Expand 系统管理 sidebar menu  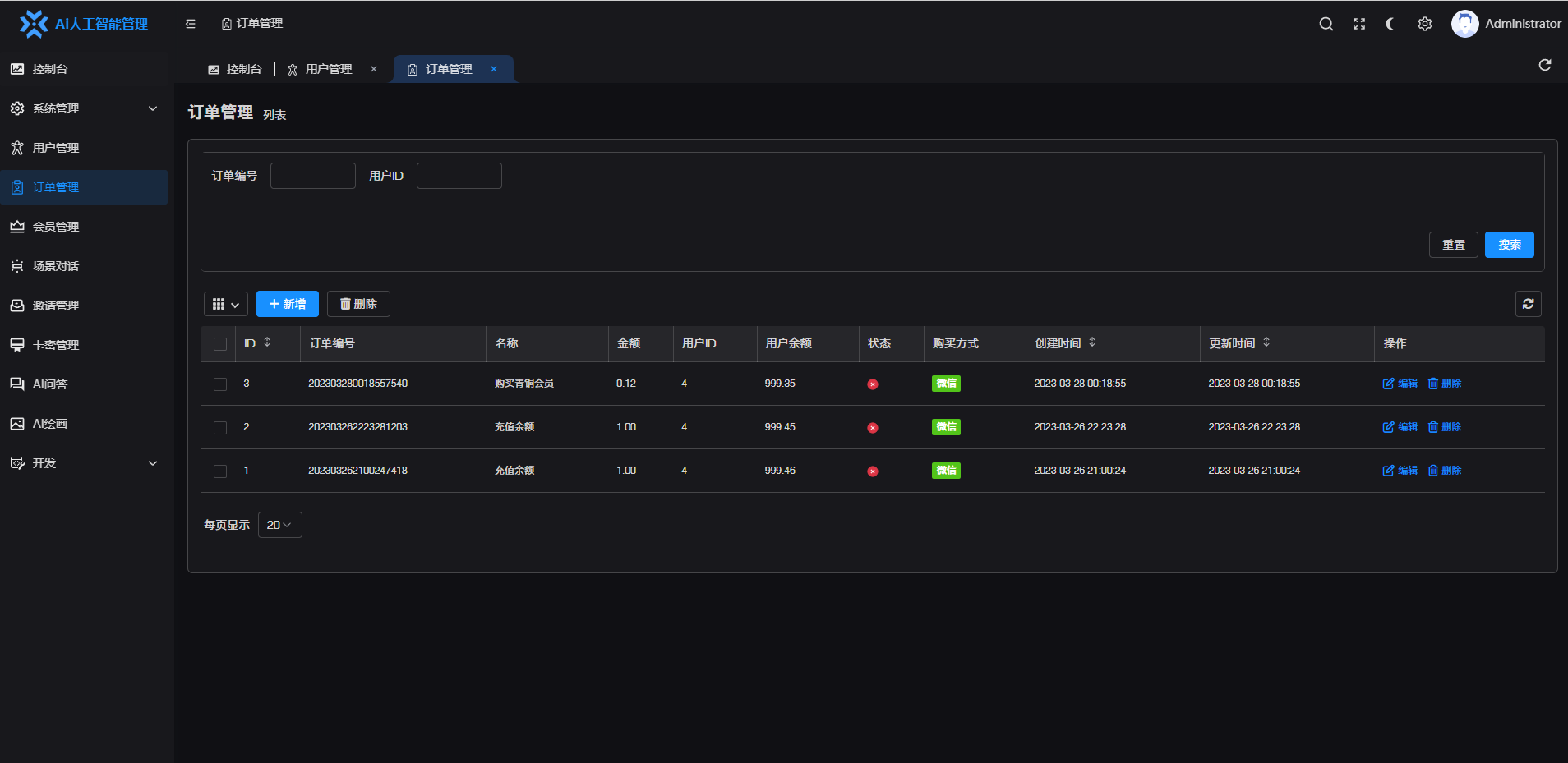84,108
